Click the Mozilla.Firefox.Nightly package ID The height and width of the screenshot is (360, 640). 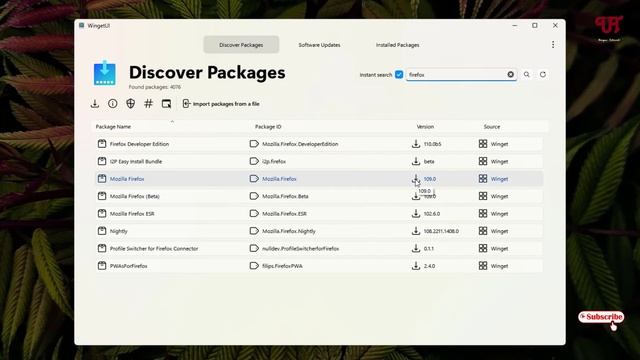[x=289, y=231]
